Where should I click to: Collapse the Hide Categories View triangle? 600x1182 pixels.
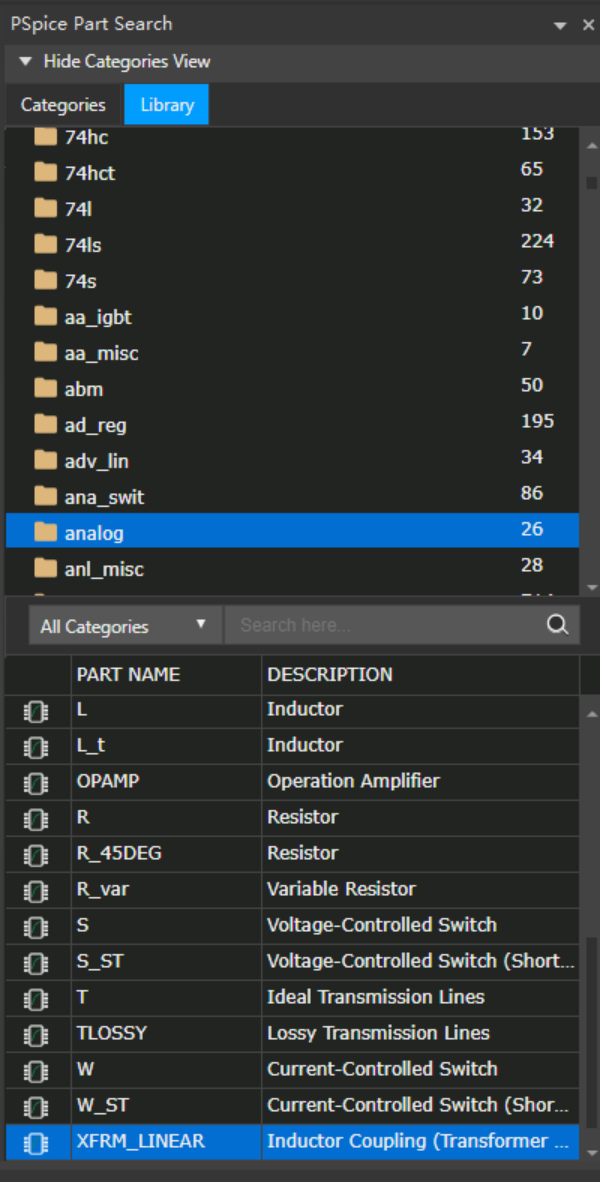(x=26, y=61)
